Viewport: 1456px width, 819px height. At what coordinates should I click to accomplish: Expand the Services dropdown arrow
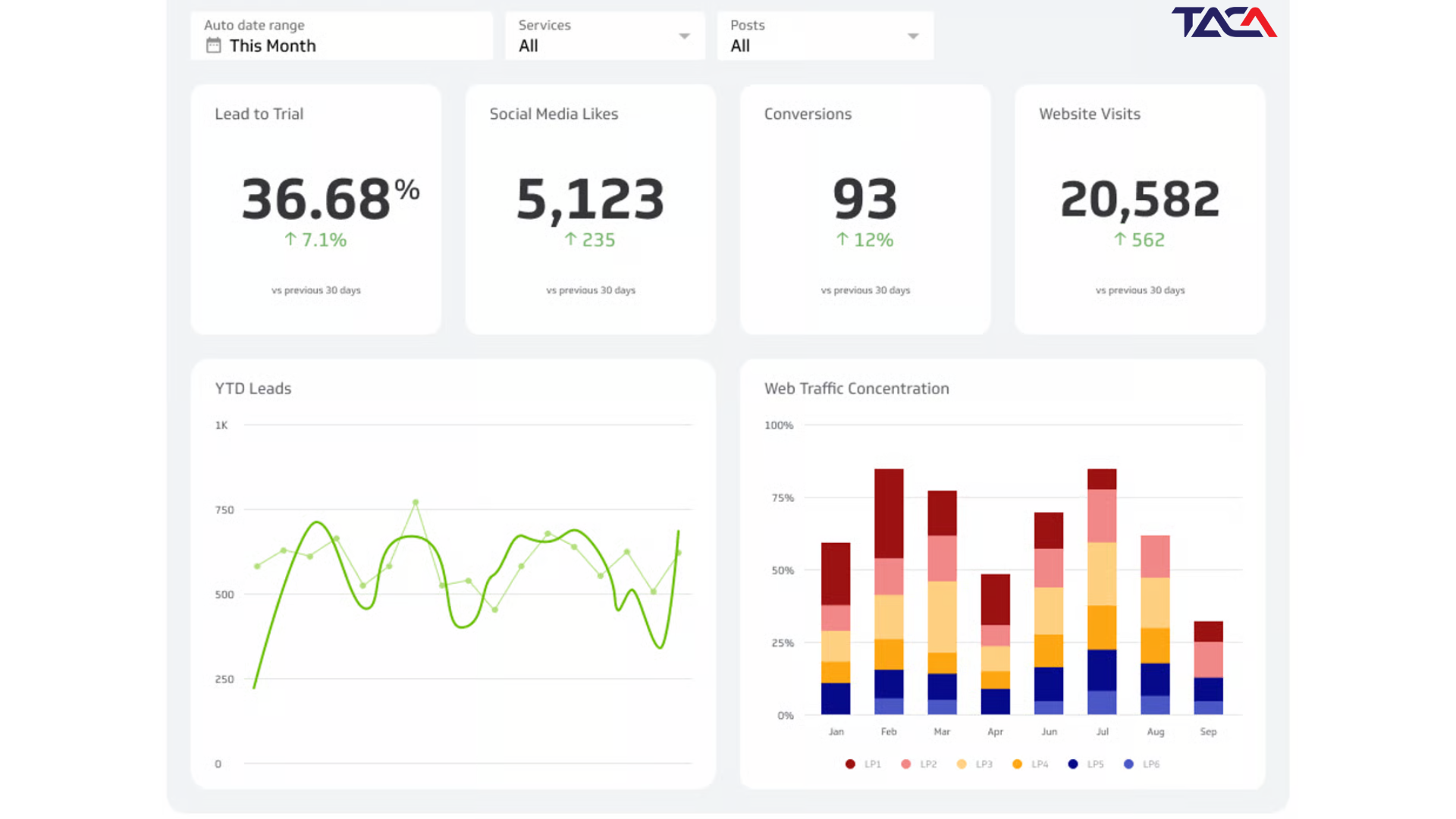coord(684,36)
